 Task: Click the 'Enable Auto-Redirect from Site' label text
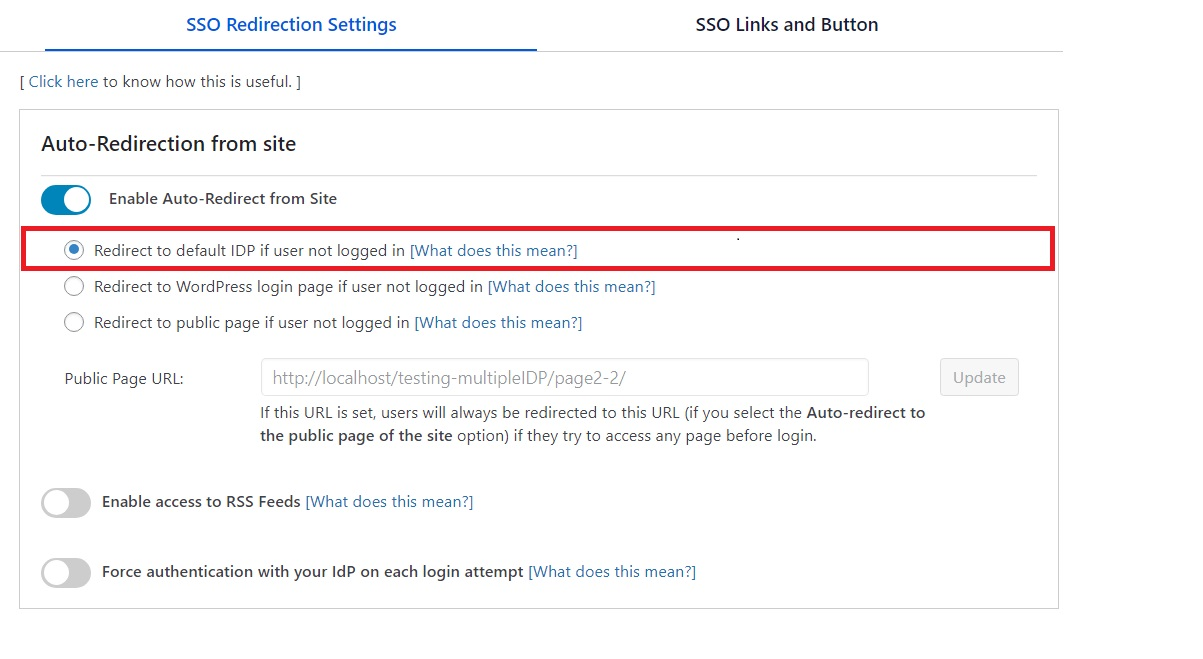(x=222, y=199)
